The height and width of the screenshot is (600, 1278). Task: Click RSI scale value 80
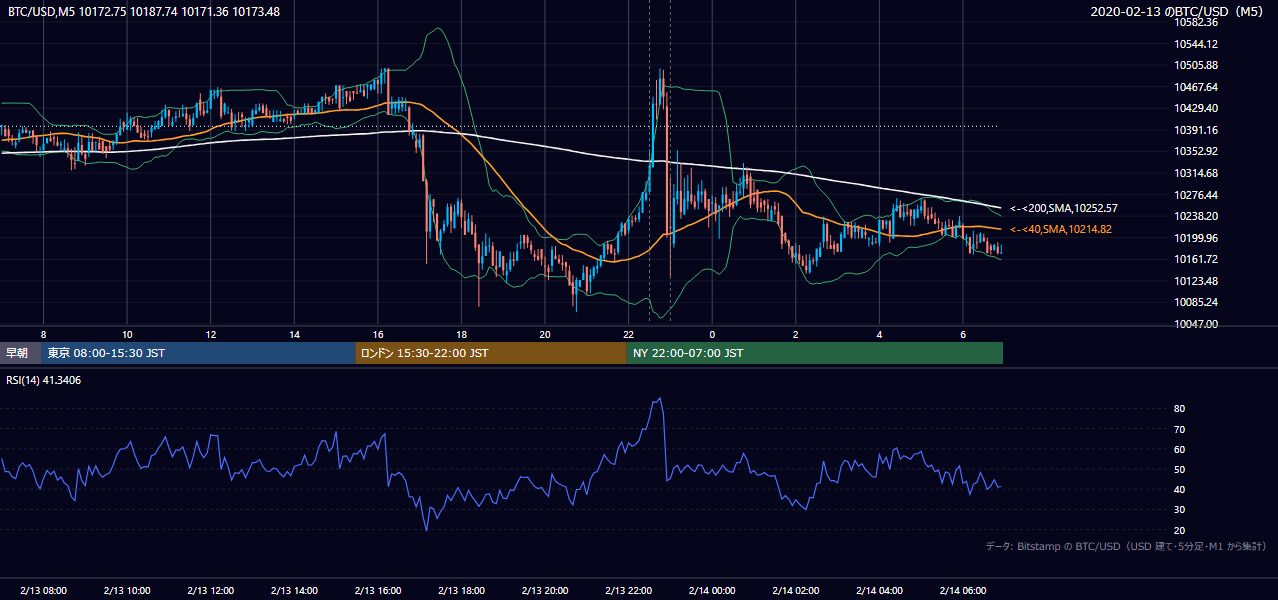[x=1179, y=409]
